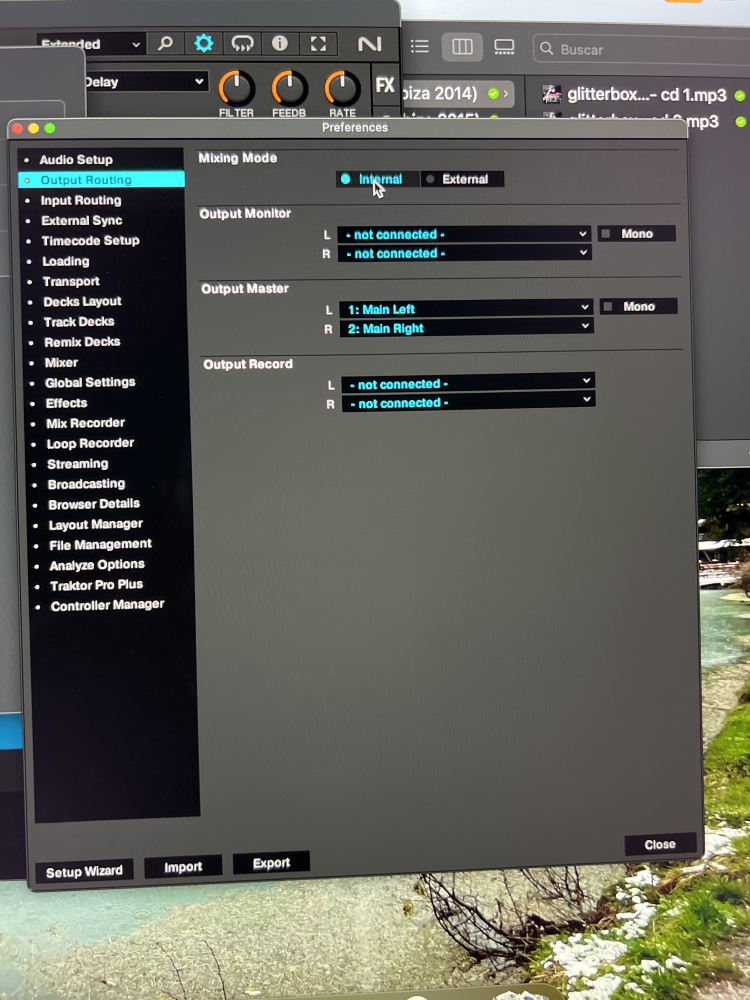The width and height of the screenshot is (750, 1000).
Task: Select External mixing mode
Action: (x=463, y=179)
